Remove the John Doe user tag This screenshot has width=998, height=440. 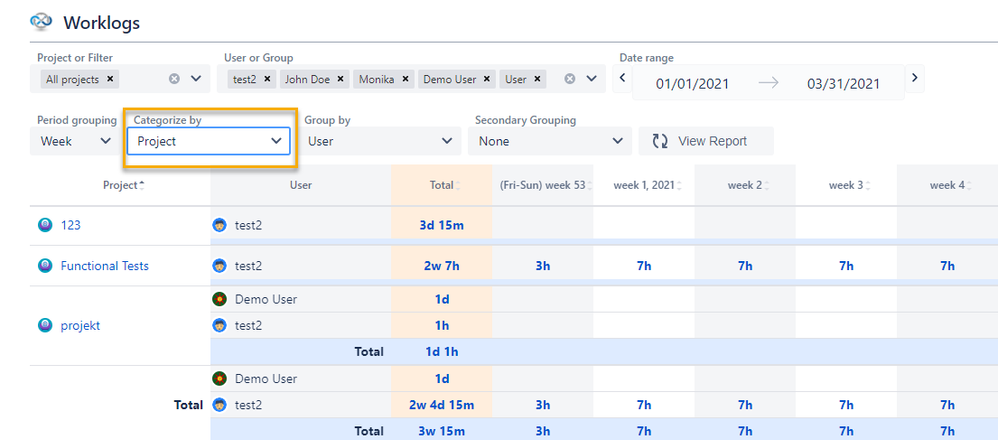tap(341, 79)
